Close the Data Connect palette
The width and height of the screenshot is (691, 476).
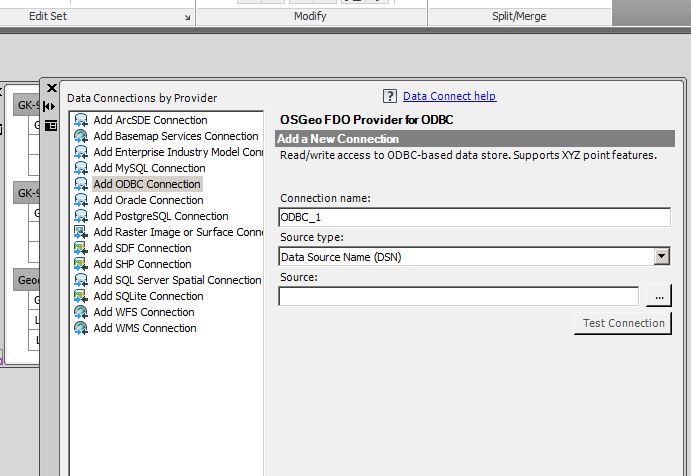point(51,88)
